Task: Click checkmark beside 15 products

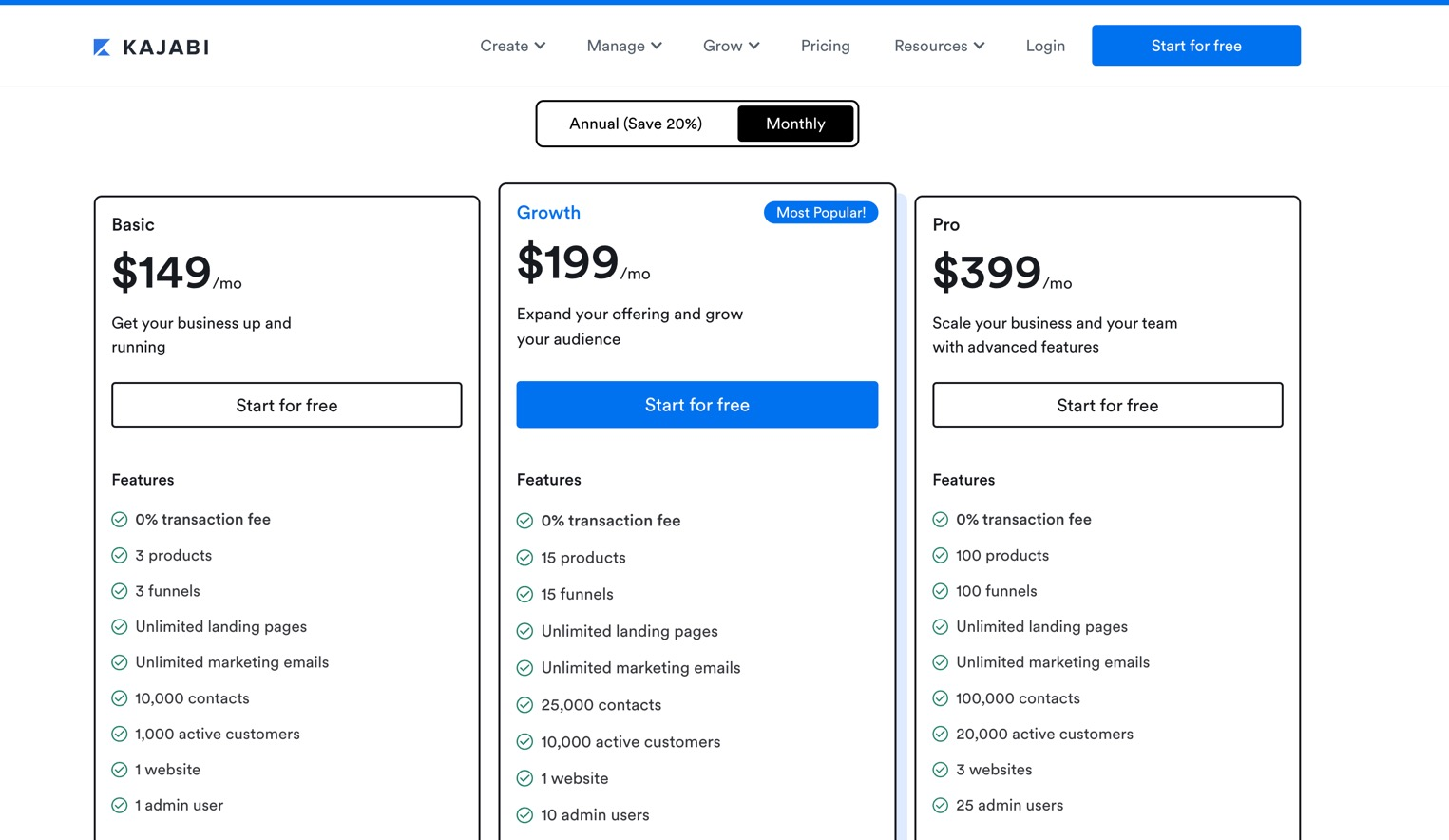Action: [x=524, y=558]
